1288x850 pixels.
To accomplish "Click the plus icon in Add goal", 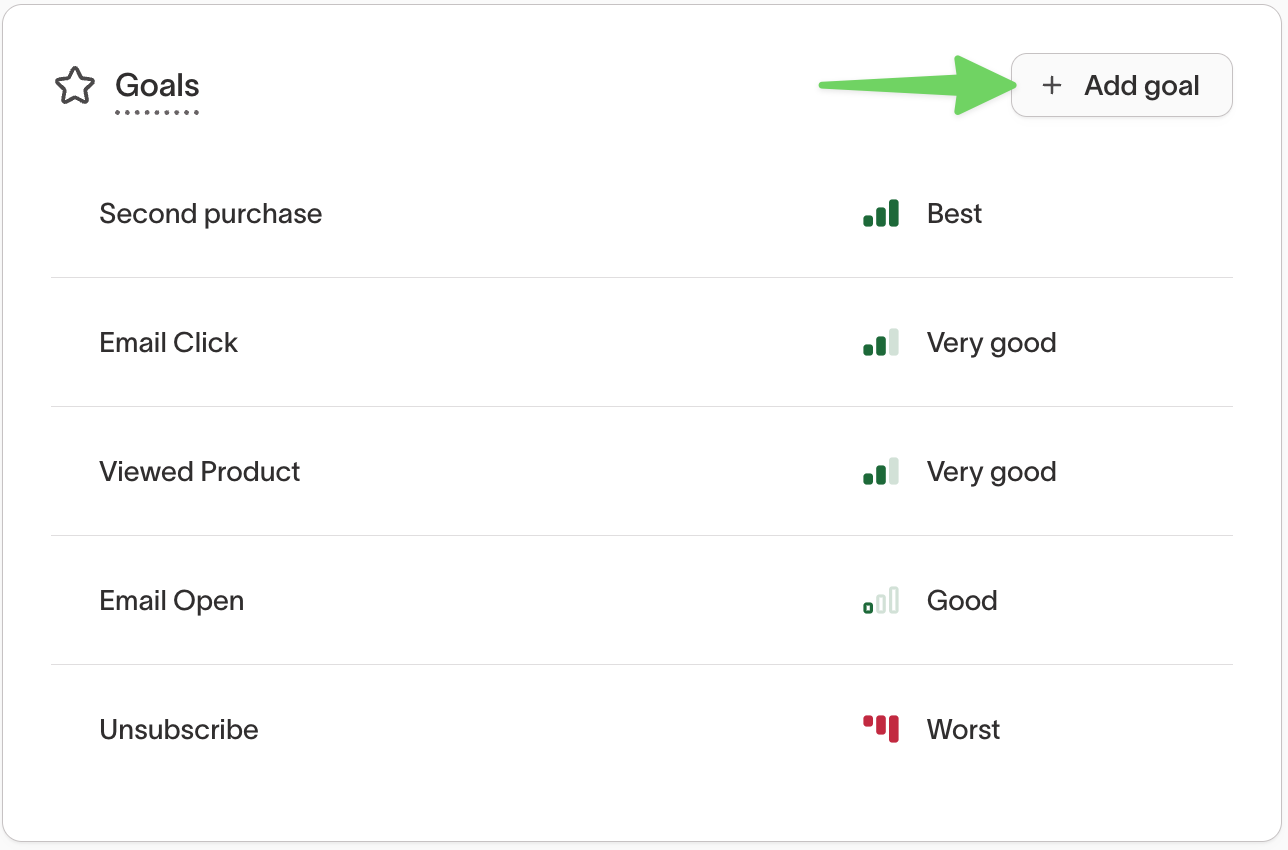I will [x=1051, y=86].
